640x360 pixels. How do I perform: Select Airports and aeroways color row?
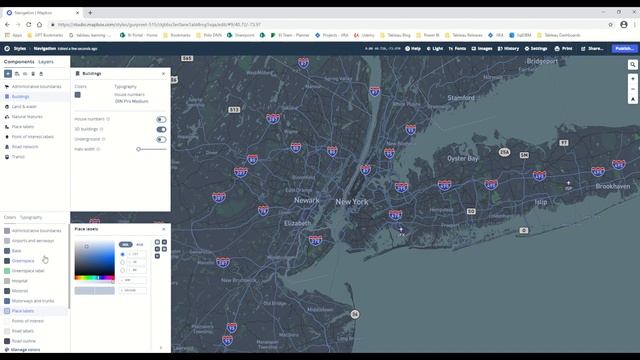coord(35,241)
